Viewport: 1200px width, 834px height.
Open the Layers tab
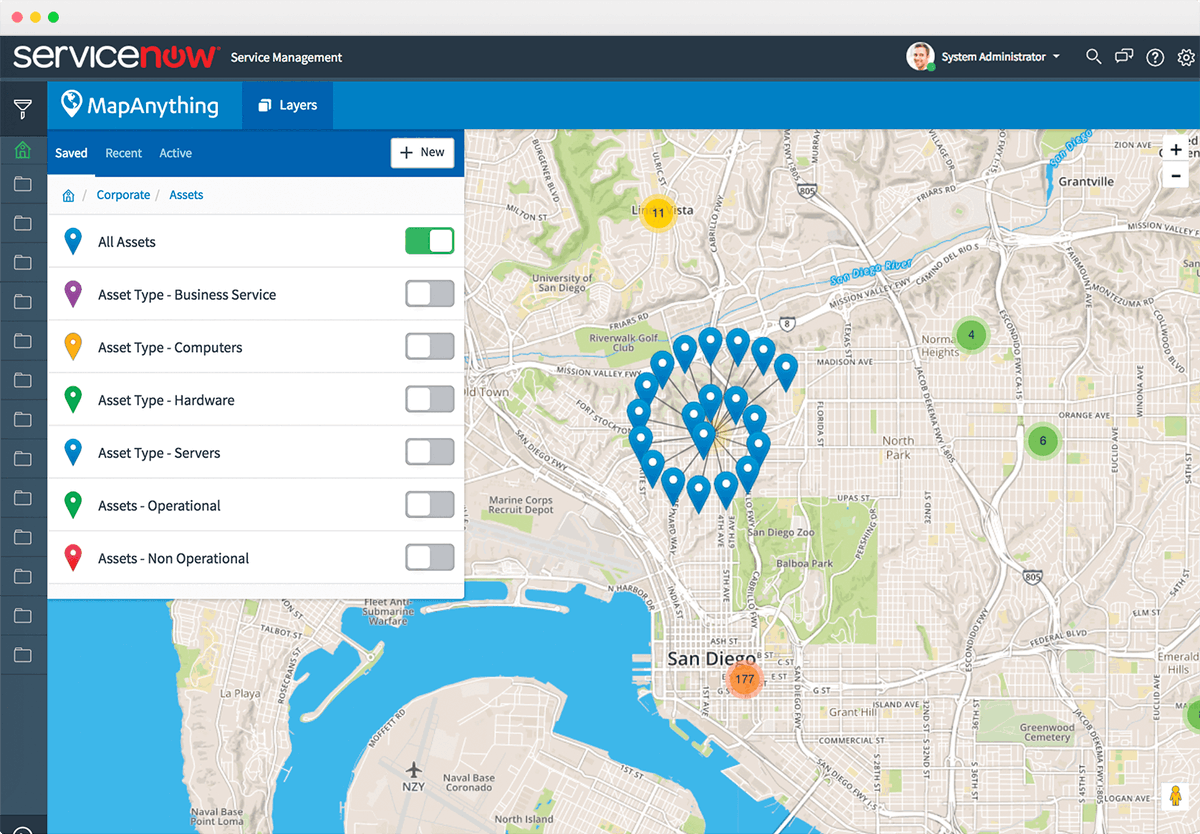[287, 105]
